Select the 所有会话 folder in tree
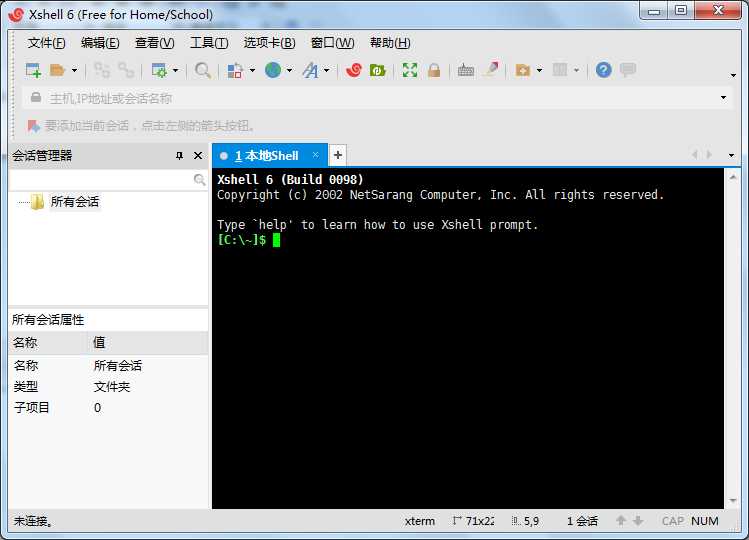Screen dimensions: 749x540 [75, 202]
